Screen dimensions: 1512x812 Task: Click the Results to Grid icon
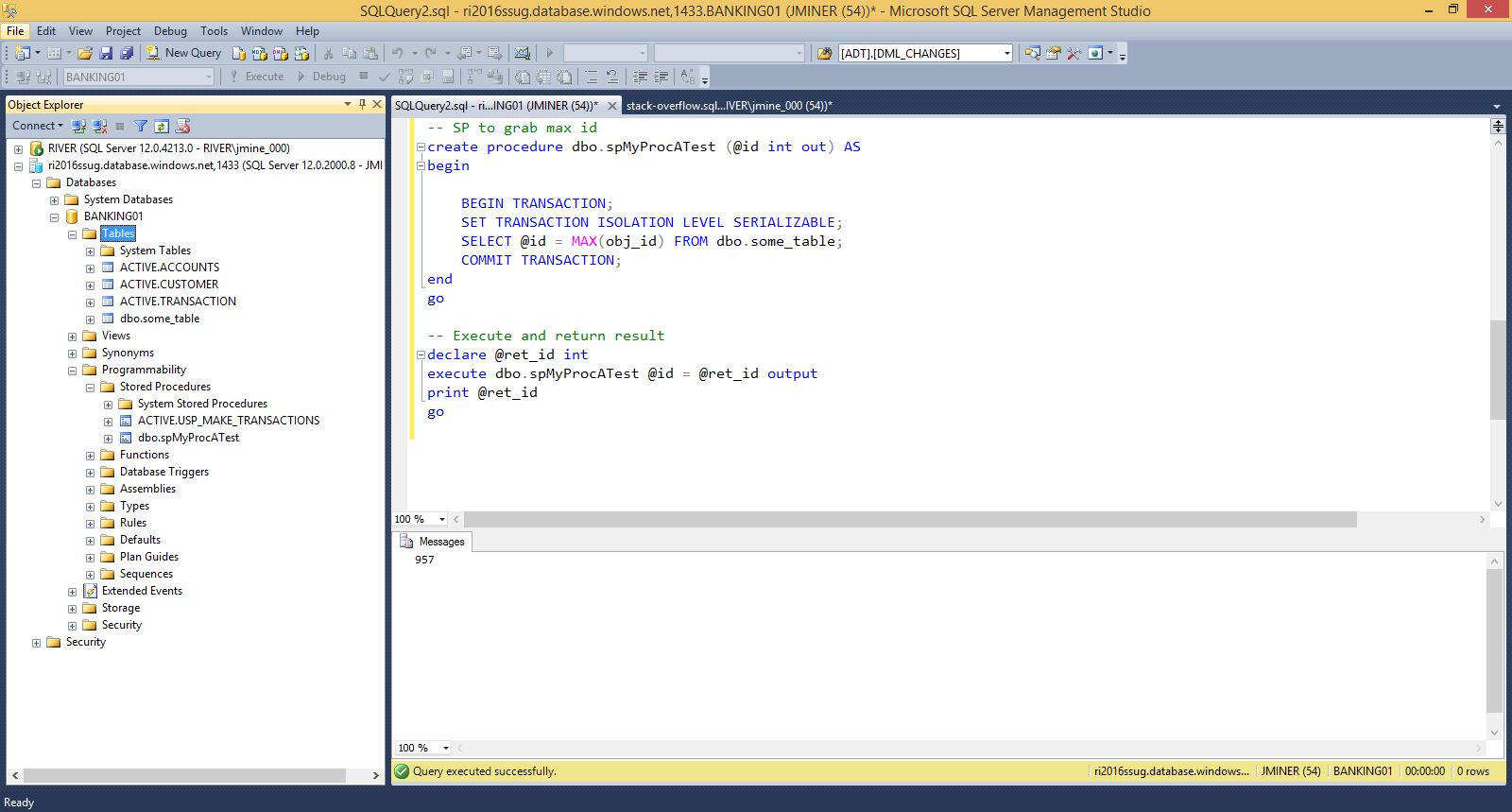pos(543,77)
